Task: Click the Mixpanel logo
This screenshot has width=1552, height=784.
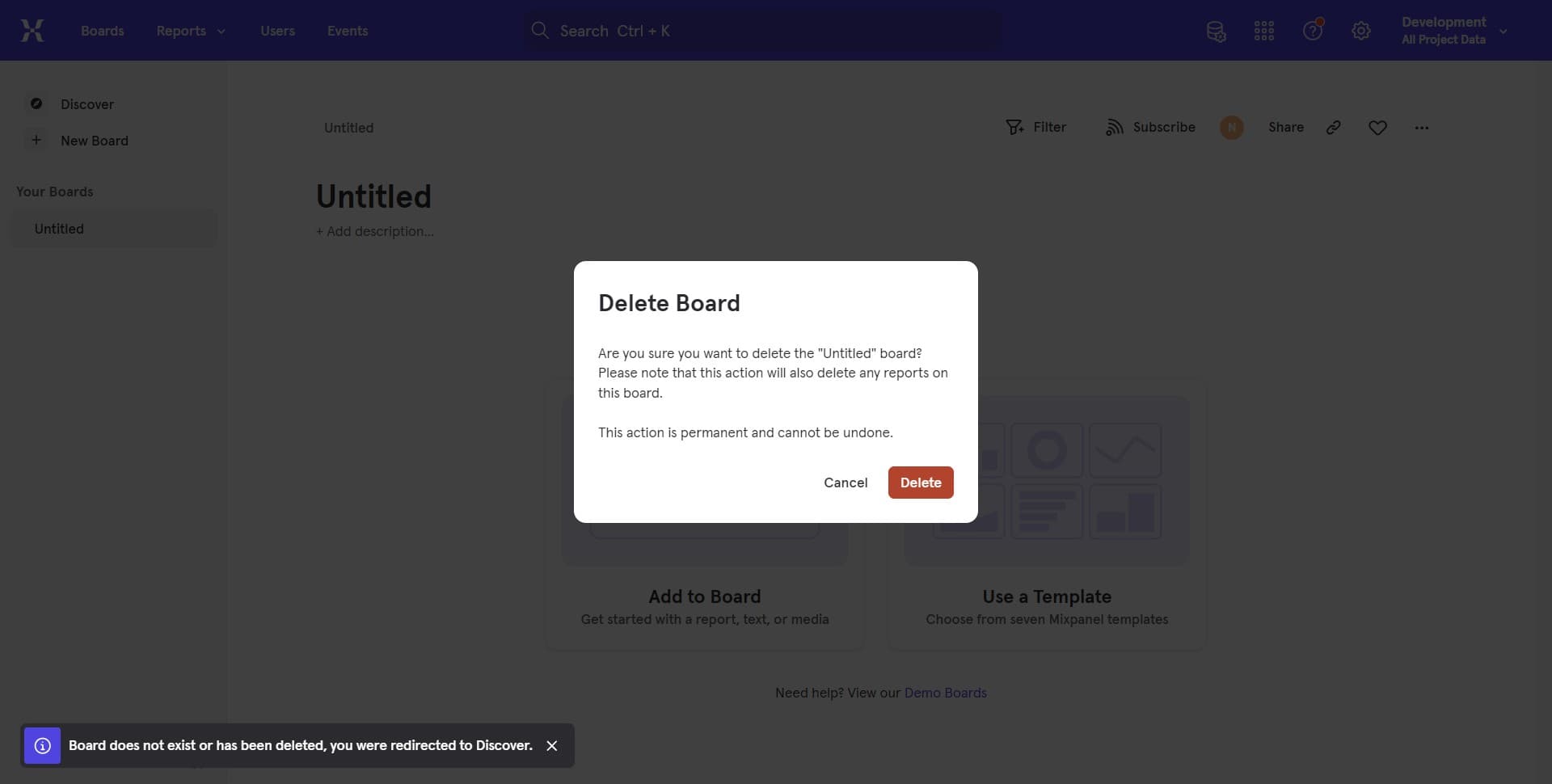Action: 32,30
